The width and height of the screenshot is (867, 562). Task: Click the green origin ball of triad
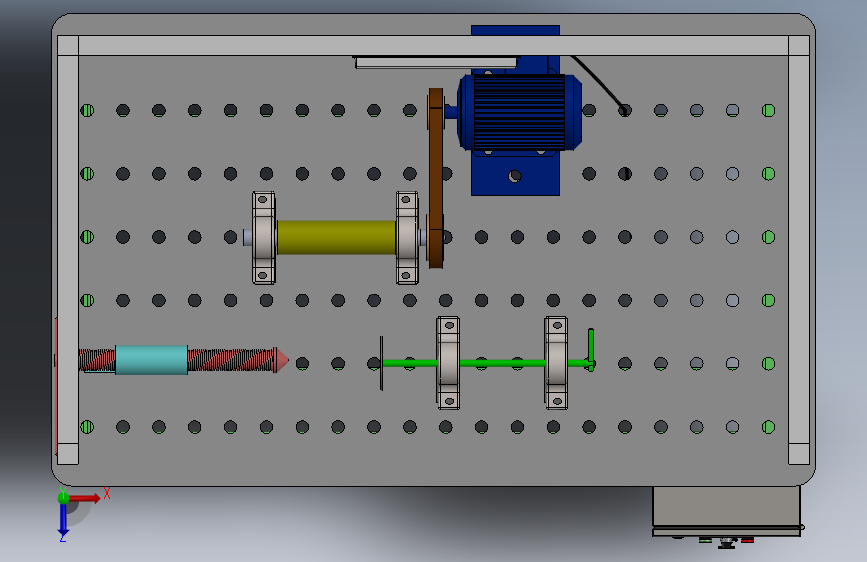pyautogui.click(x=63, y=498)
